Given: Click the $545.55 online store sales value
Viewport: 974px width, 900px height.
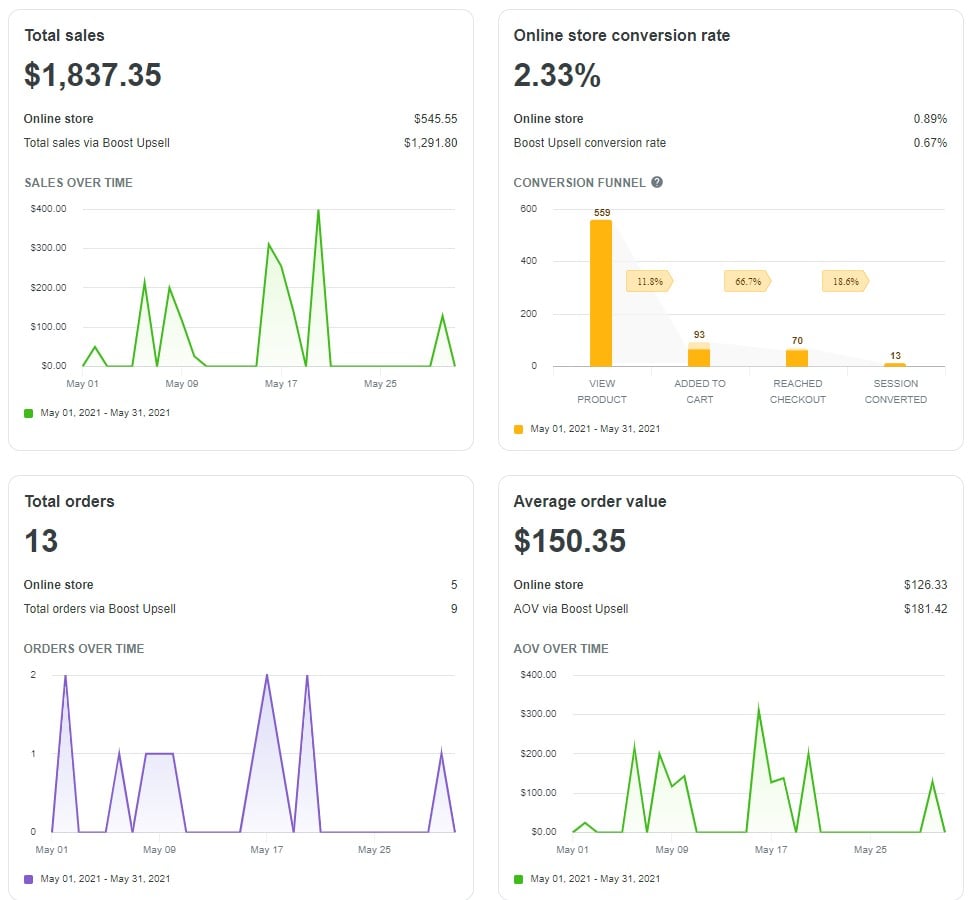Looking at the screenshot, I should [435, 119].
